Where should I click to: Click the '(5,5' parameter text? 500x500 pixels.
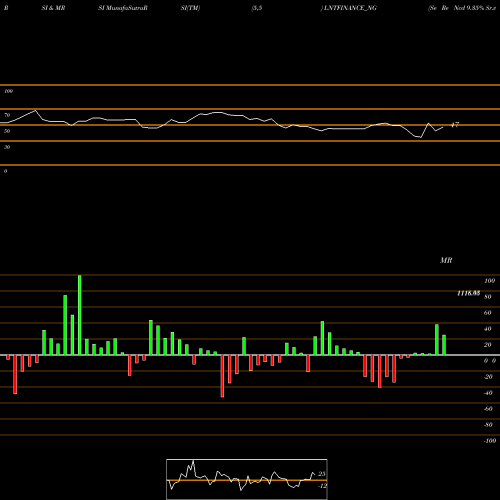coord(257,8)
